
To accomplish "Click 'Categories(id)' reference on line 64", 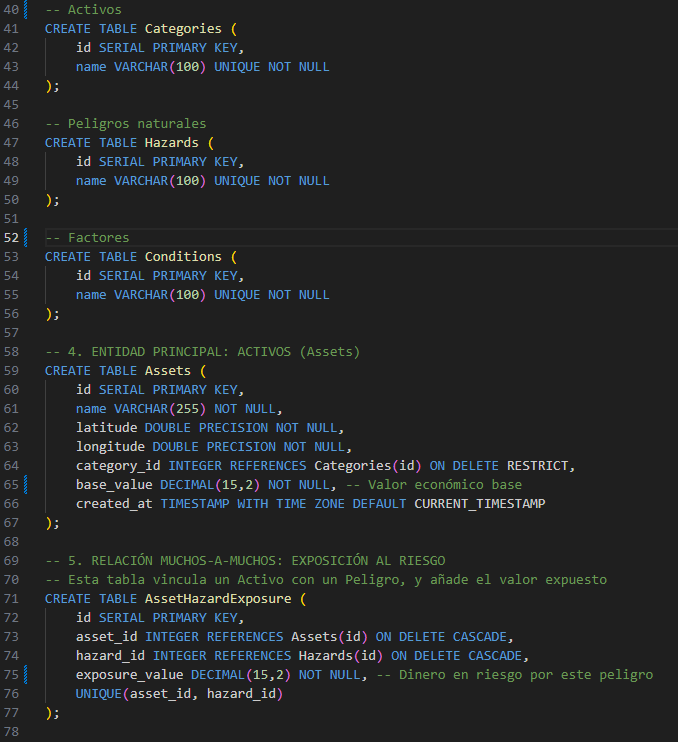I will point(368,466).
